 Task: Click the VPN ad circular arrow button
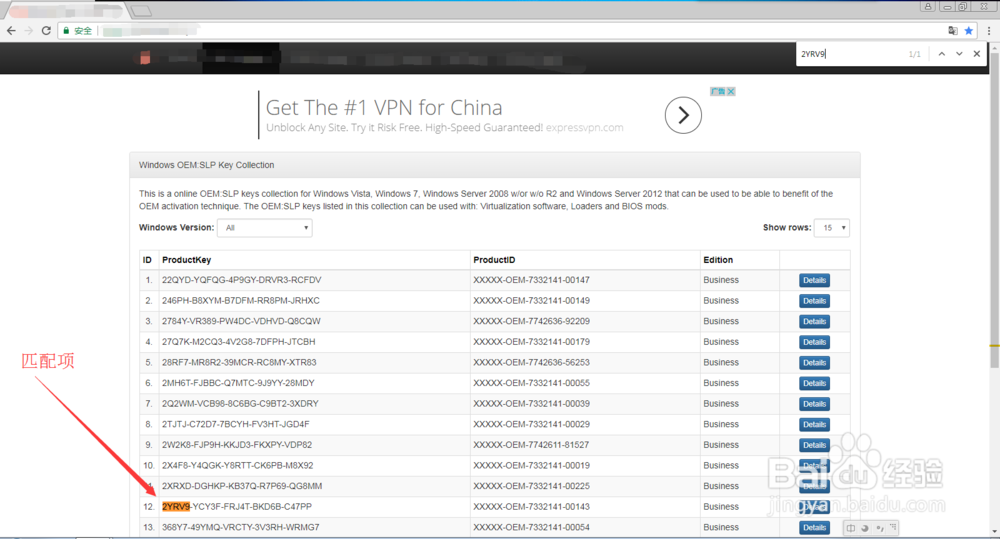[x=683, y=115]
